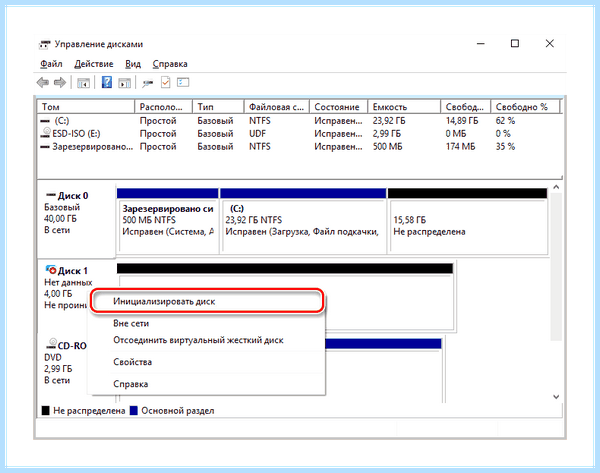Image resolution: width=600 pixels, height=473 pixels.
Task: Close the Disk Management window
Action: coord(550,44)
